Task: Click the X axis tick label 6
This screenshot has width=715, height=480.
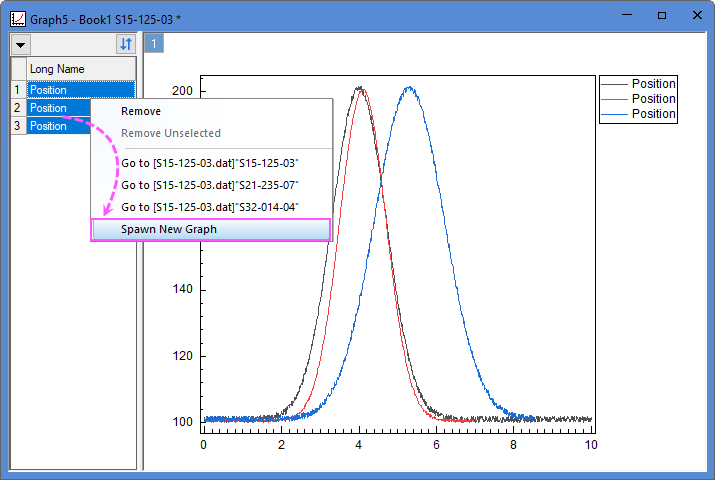Action: point(436,445)
